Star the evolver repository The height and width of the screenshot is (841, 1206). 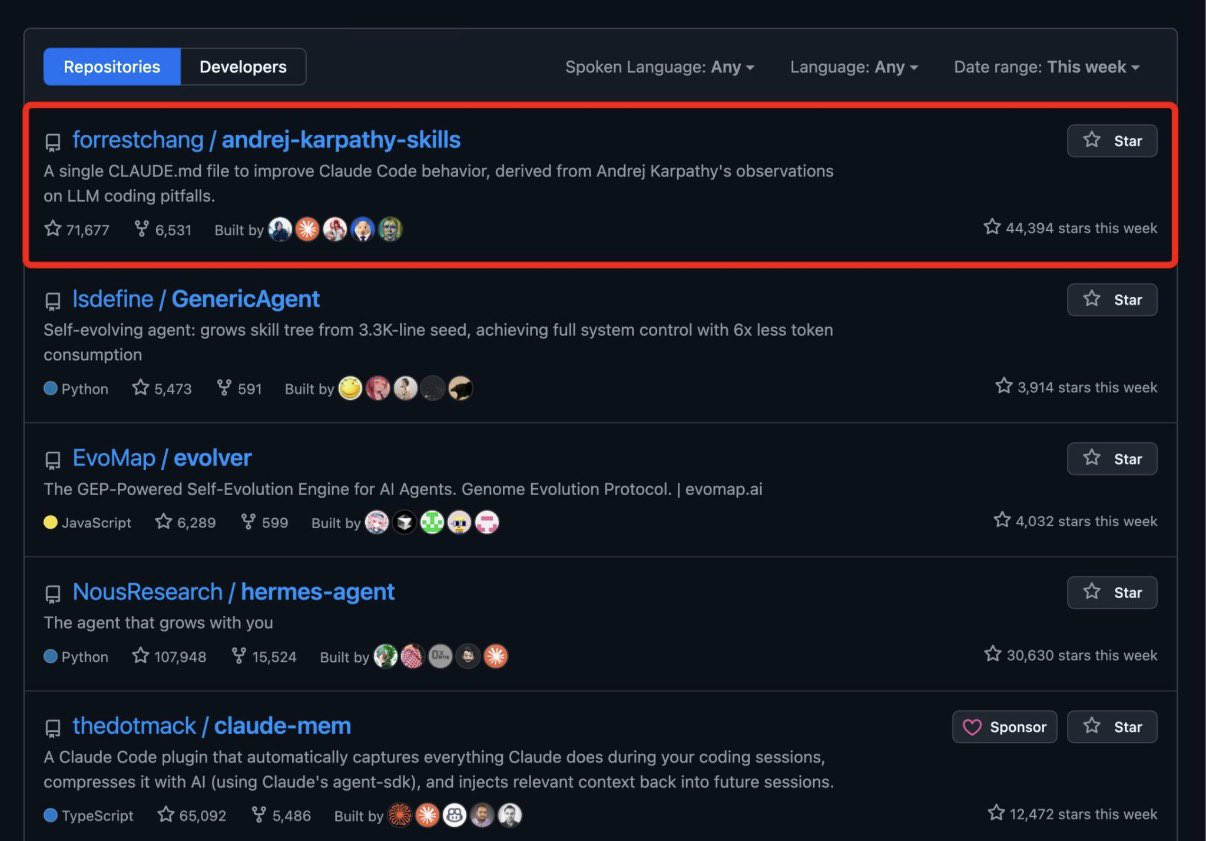coord(1112,459)
